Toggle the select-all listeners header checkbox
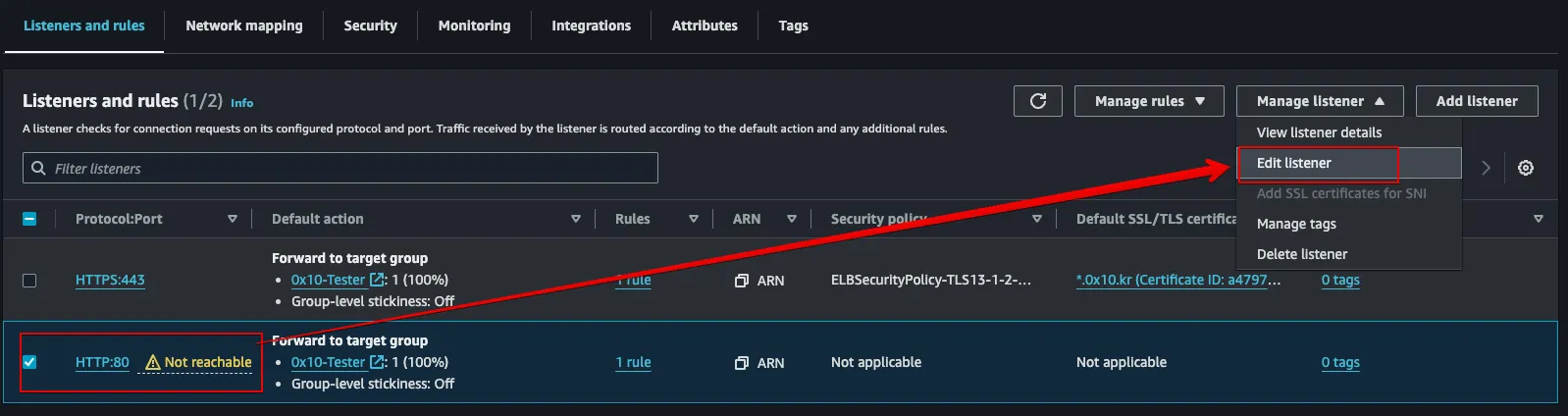 point(29,219)
